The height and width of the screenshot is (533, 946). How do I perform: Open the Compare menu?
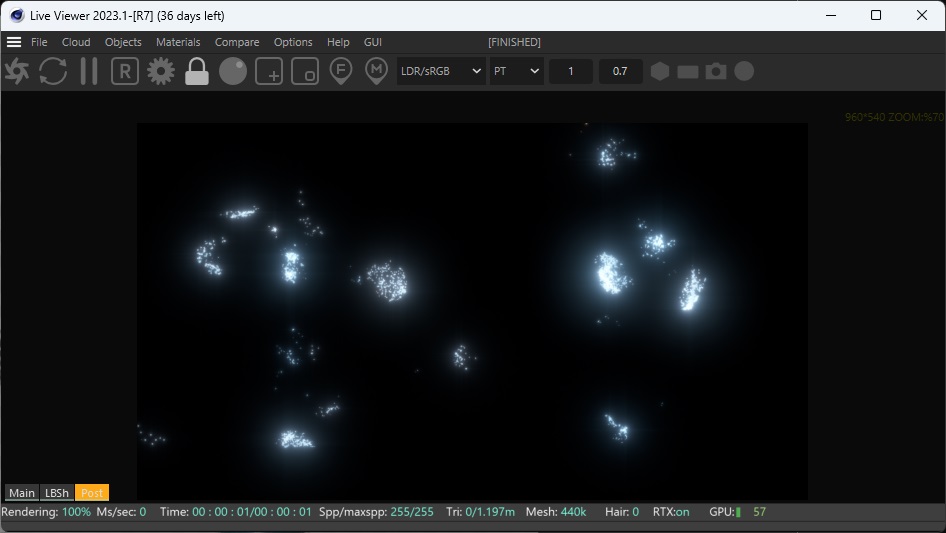click(x=237, y=42)
